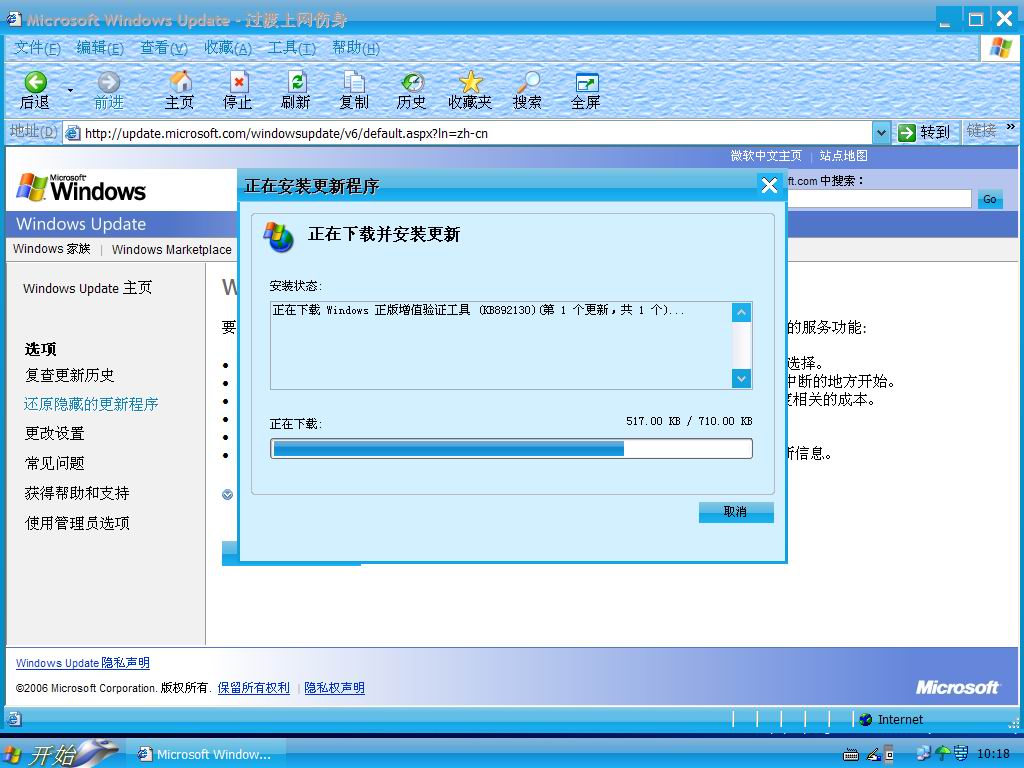Open the 历史 history icon

(x=412, y=82)
